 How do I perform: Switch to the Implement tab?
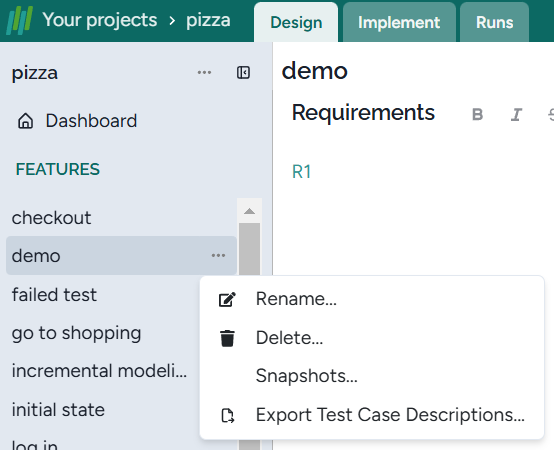point(399,22)
